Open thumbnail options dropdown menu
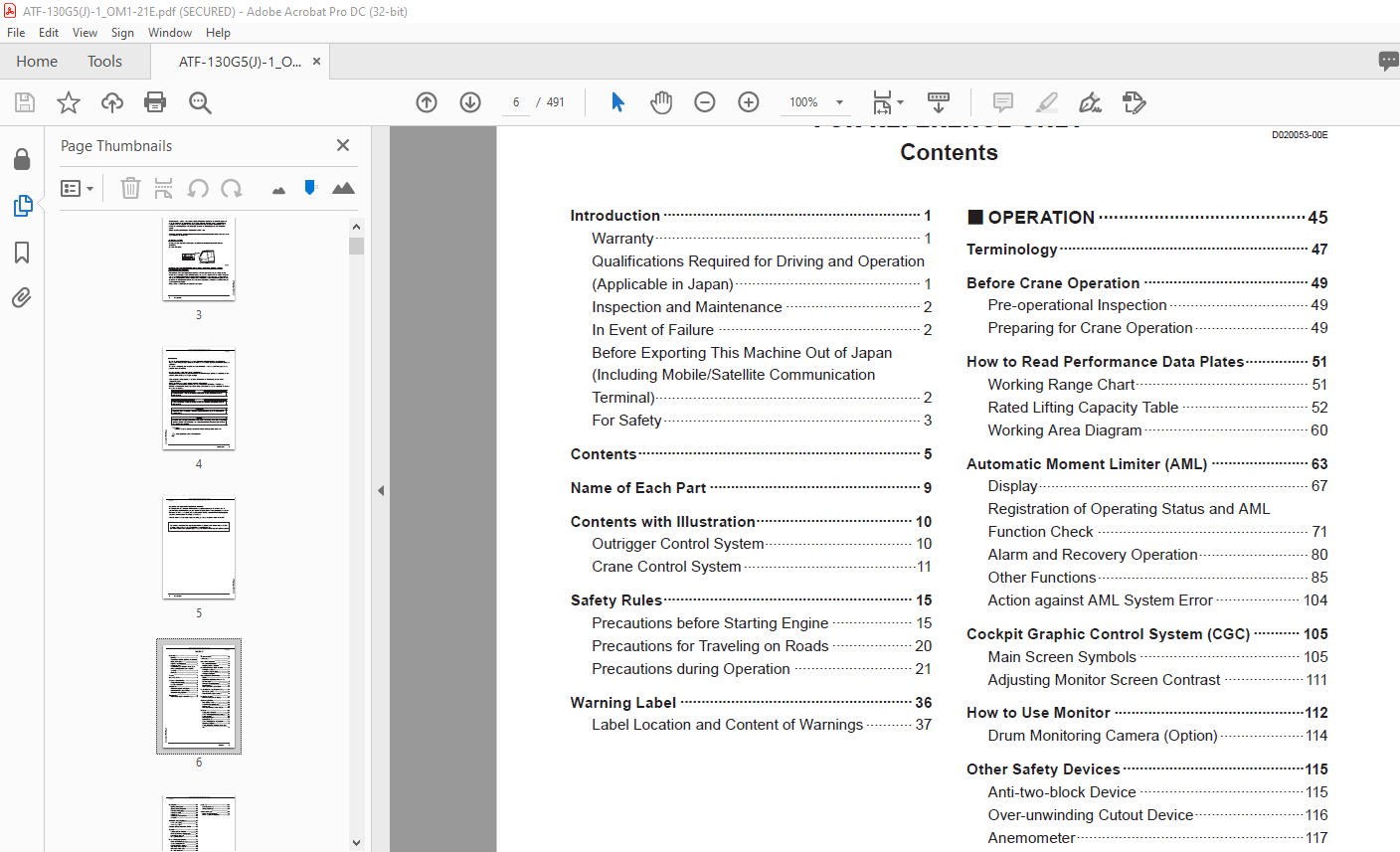Screen dimensions: 1400x852 click(77, 188)
